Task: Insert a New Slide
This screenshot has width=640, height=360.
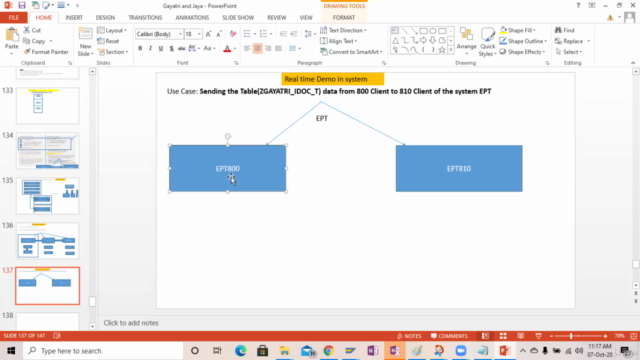Action: (x=85, y=41)
